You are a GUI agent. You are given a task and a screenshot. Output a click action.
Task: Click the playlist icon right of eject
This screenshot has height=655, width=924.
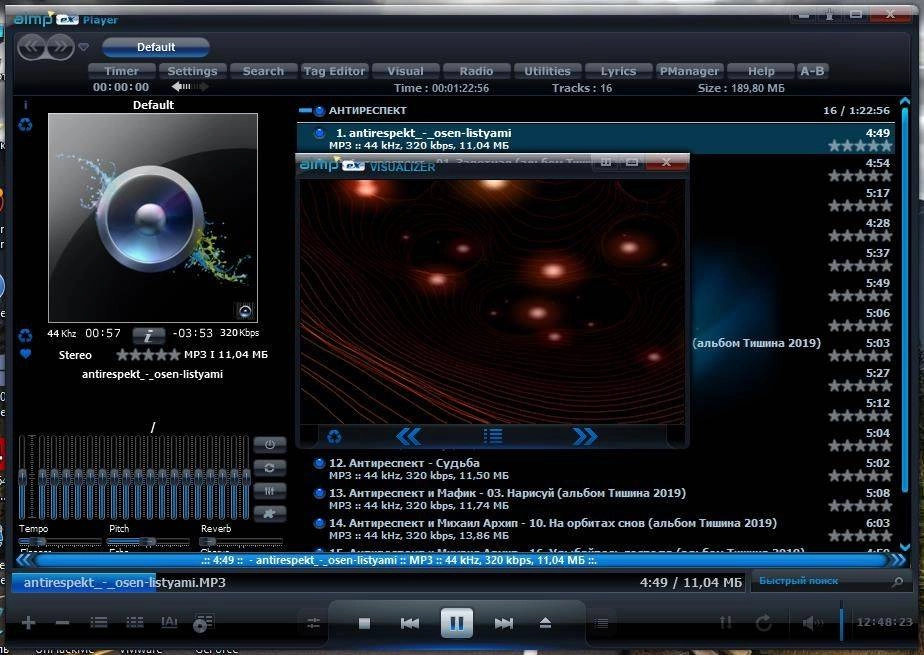[x=601, y=623]
